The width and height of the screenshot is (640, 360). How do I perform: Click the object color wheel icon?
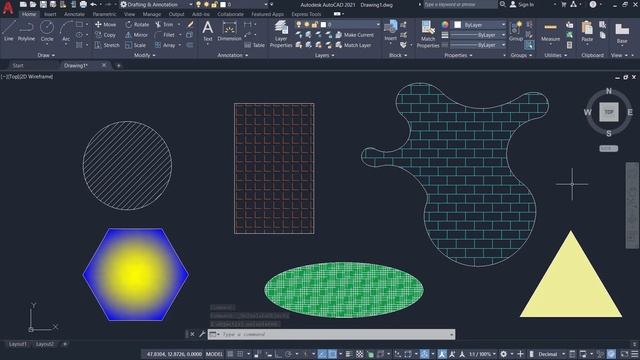pos(445,25)
